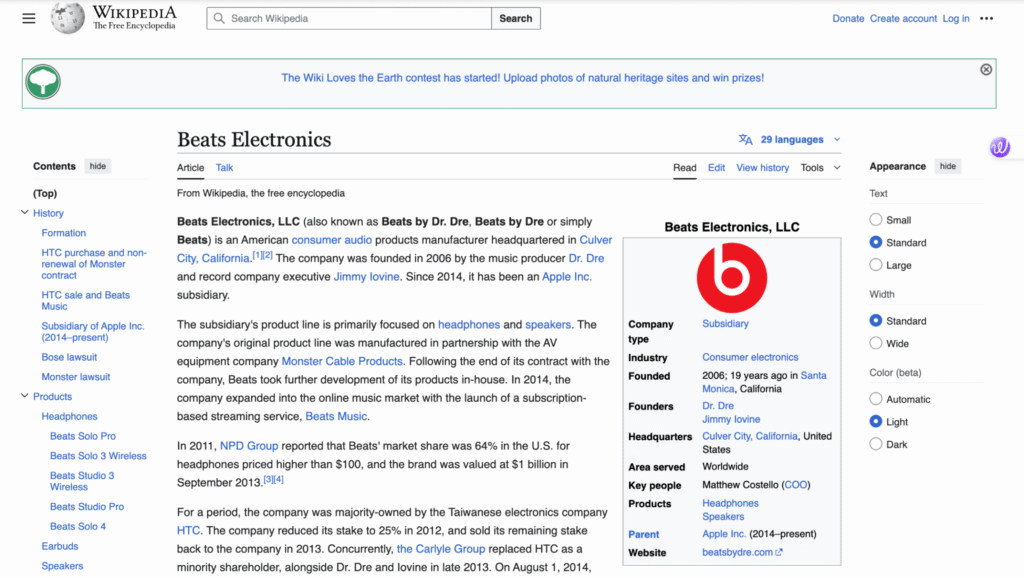Jump to Bose lawsuit section
The height and width of the screenshot is (578, 1024).
(x=69, y=357)
